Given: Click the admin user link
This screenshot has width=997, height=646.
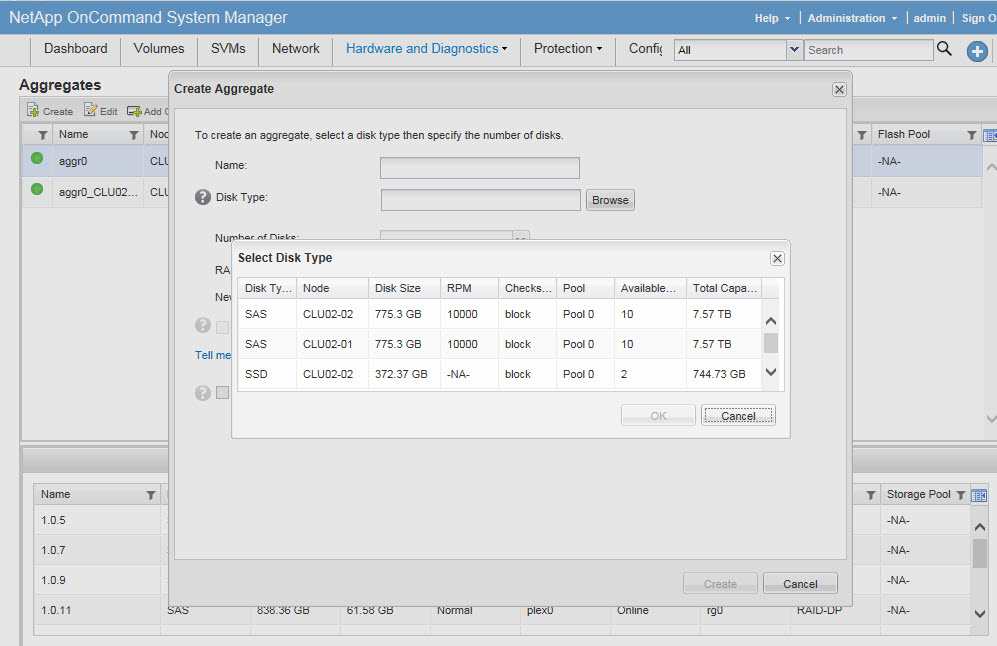Looking at the screenshot, I should 929,18.
